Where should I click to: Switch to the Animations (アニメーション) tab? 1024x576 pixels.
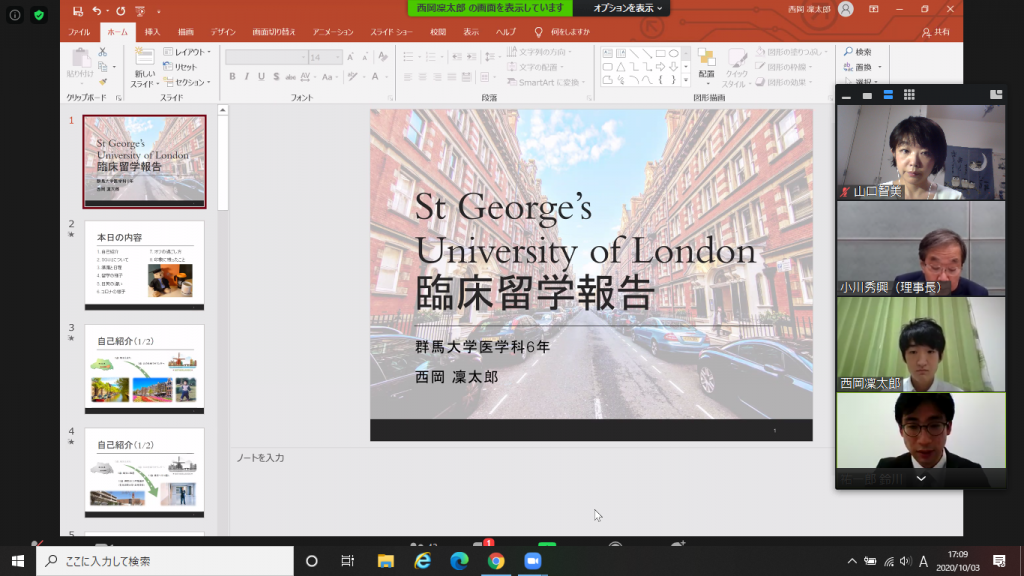(333, 32)
